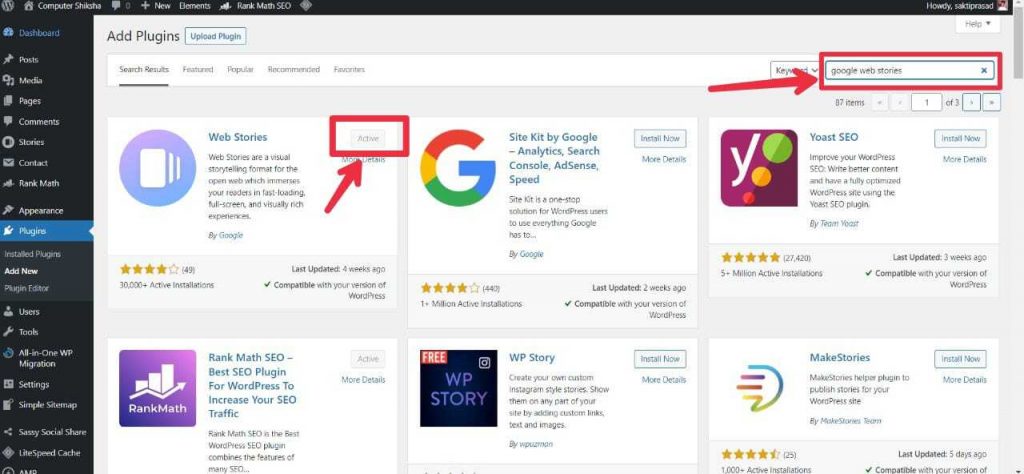Click the Upload Plugin button

(x=216, y=37)
